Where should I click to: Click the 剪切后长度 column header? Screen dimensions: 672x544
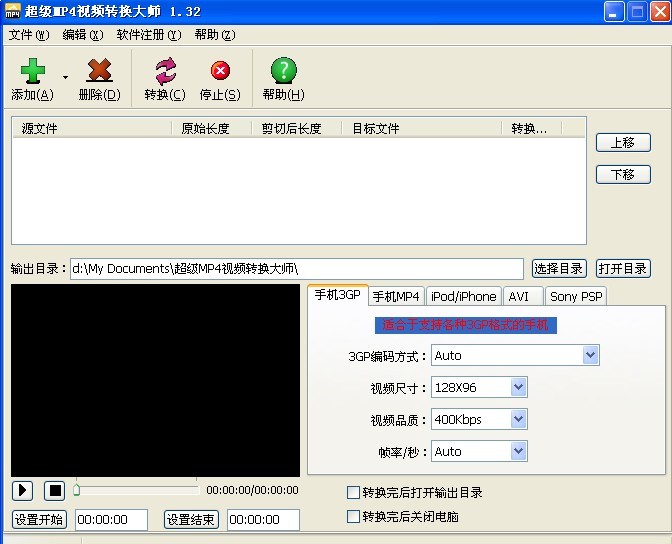(297, 128)
